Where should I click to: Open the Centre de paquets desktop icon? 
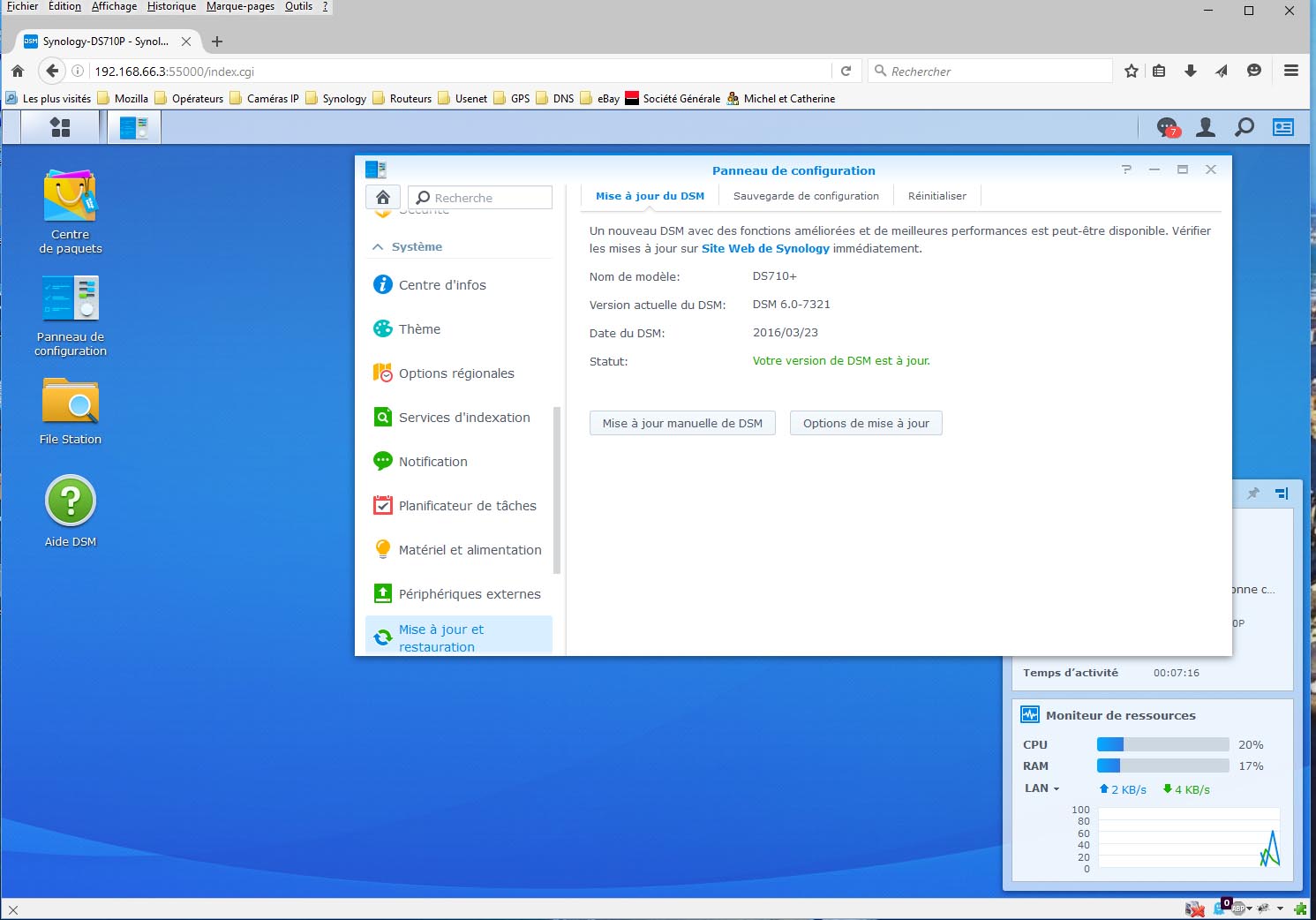click(x=71, y=197)
